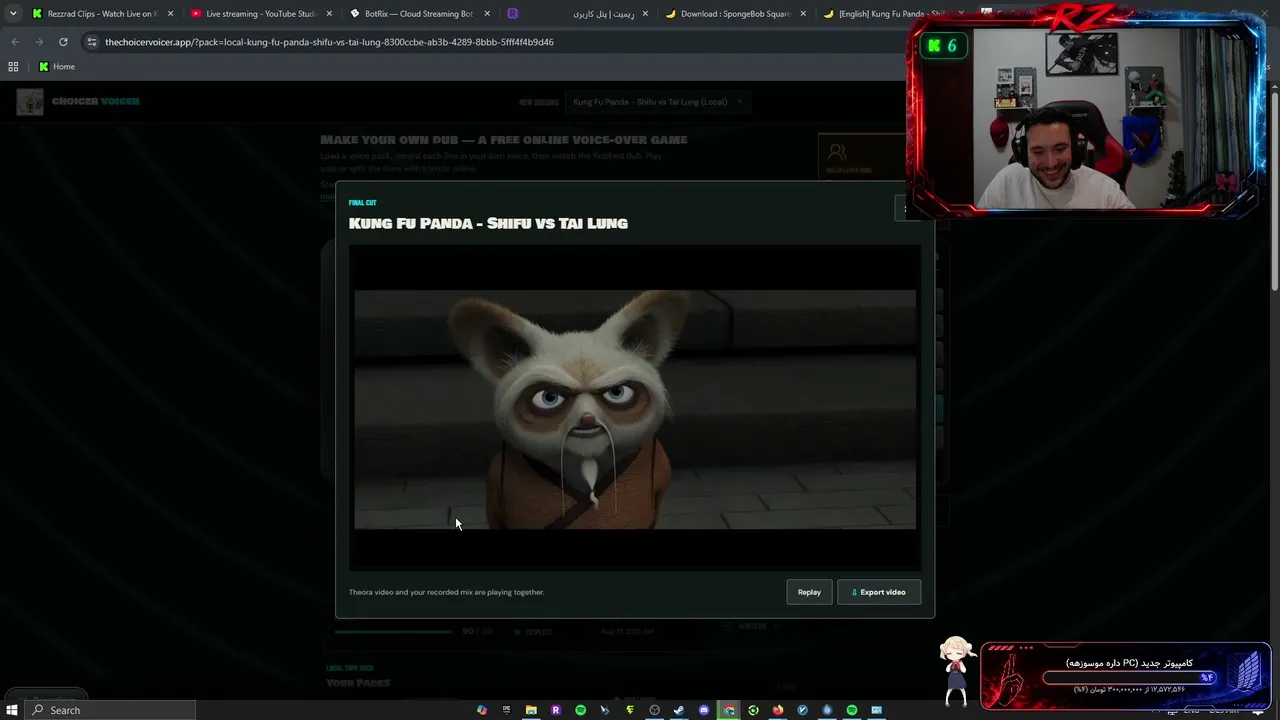Viewport: 1280px width, 720px height.
Task: Click the Choicer Voicer logo
Action: (x=78, y=101)
